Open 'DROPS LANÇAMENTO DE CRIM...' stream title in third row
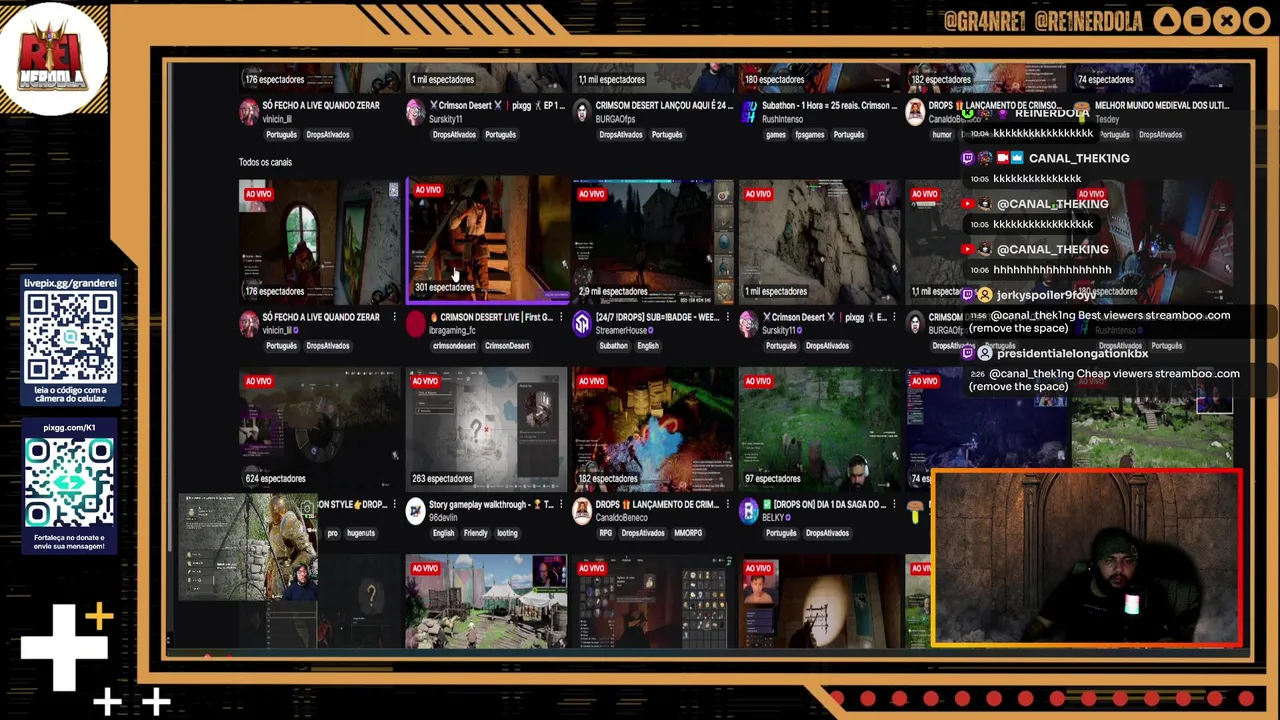 pos(657,505)
